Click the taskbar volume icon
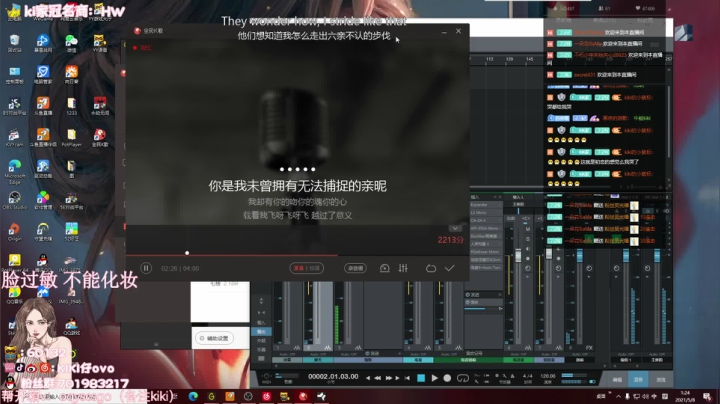720x404 pixels. (x=645, y=396)
